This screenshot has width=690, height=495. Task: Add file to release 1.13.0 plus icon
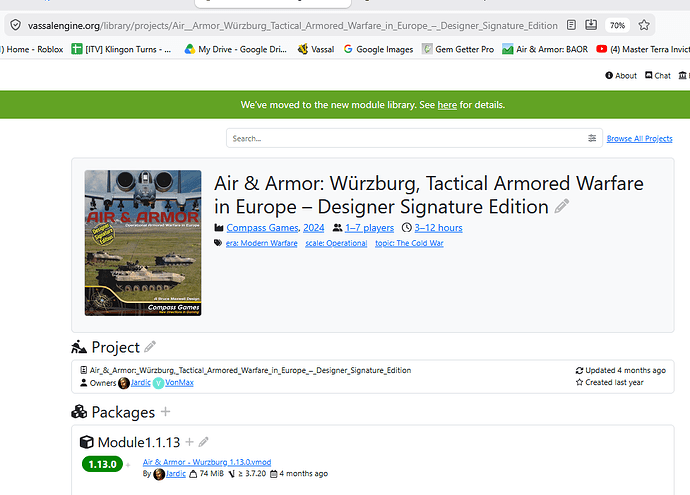(x=128, y=465)
